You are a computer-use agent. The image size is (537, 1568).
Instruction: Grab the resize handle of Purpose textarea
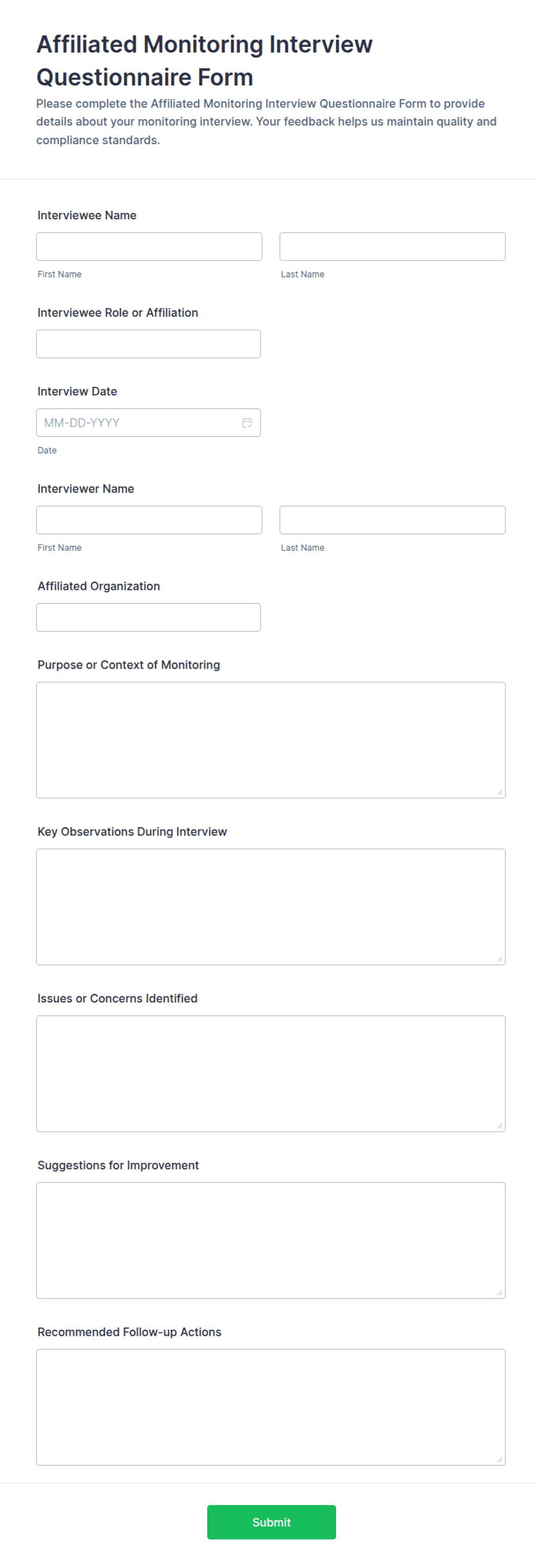[499, 792]
